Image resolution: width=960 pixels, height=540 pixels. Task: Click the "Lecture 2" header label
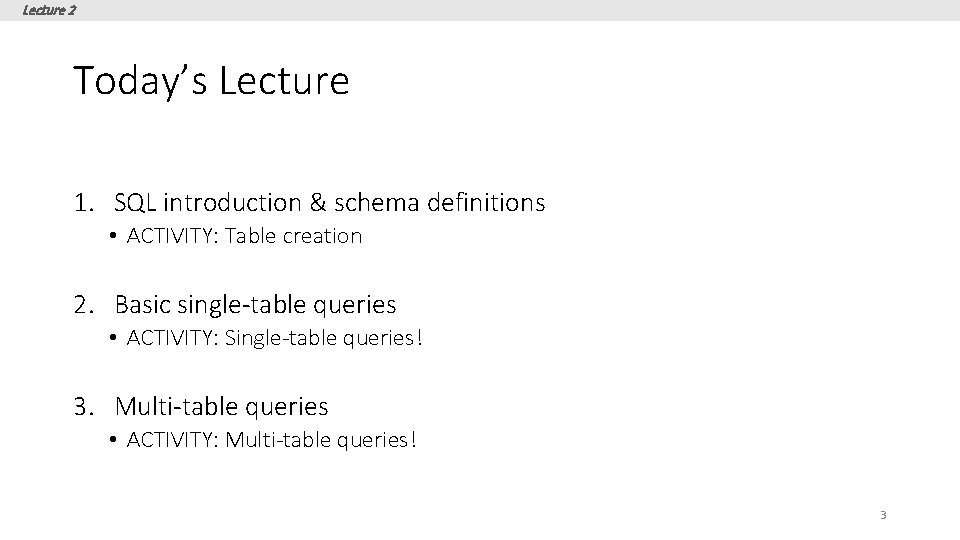[48, 10]
